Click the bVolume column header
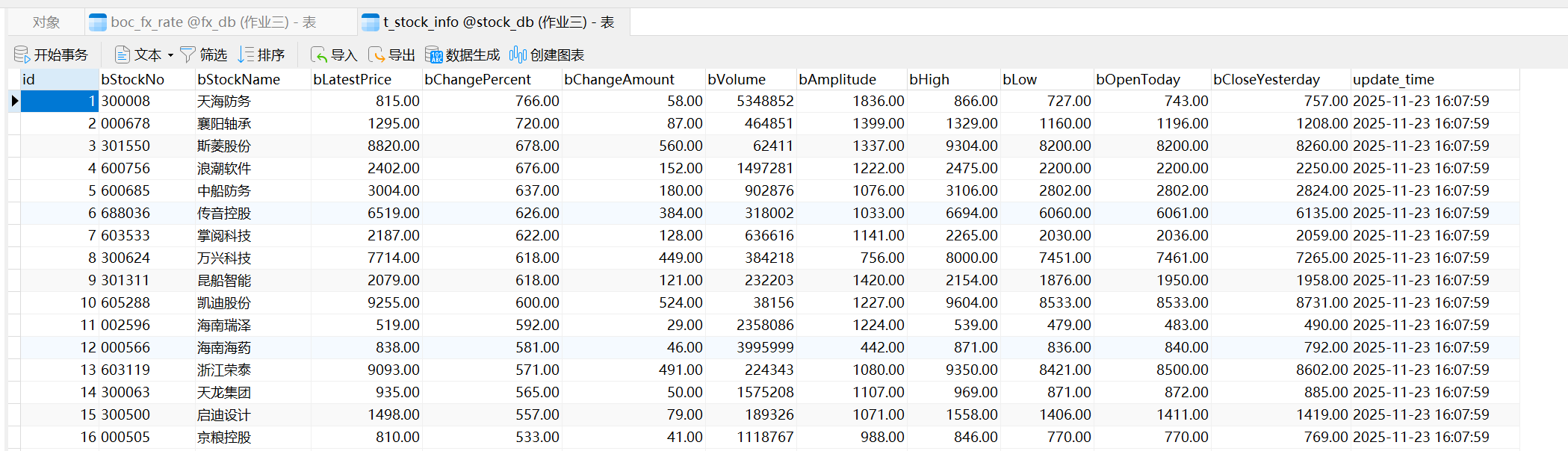The image size is (1568, 451). 751,79
